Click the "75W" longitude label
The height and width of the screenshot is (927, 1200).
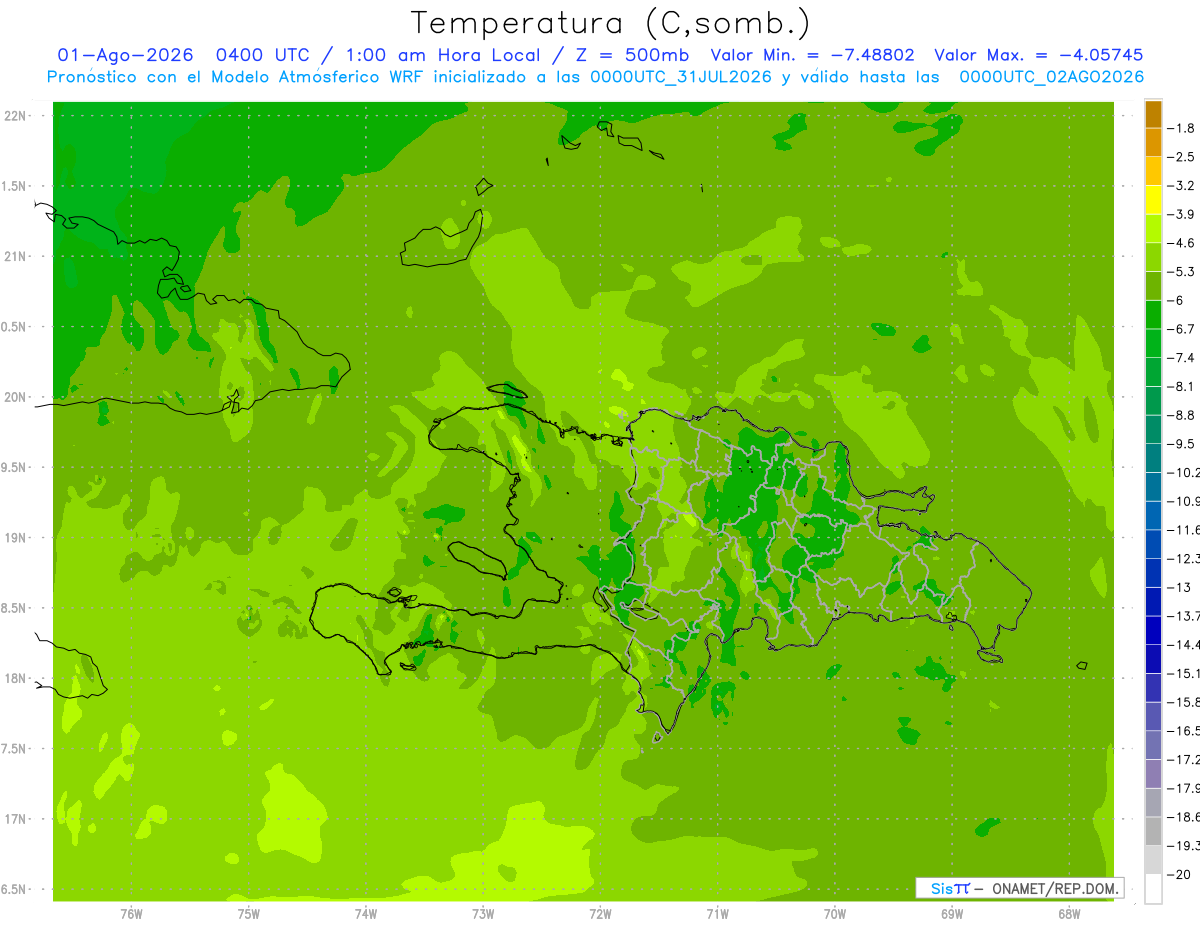click(x=249, y=914)
